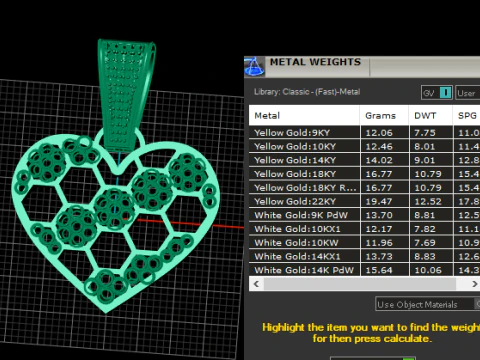Select the White Gold:14KX1 row
480x360 pixels.
[365, 256]
